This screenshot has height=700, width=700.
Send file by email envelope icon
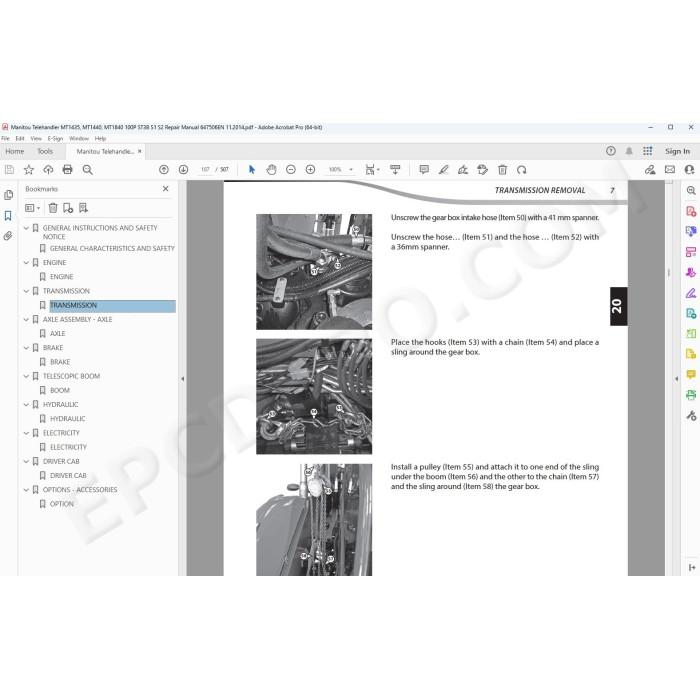pyautogui.click(x=670, y=170)
